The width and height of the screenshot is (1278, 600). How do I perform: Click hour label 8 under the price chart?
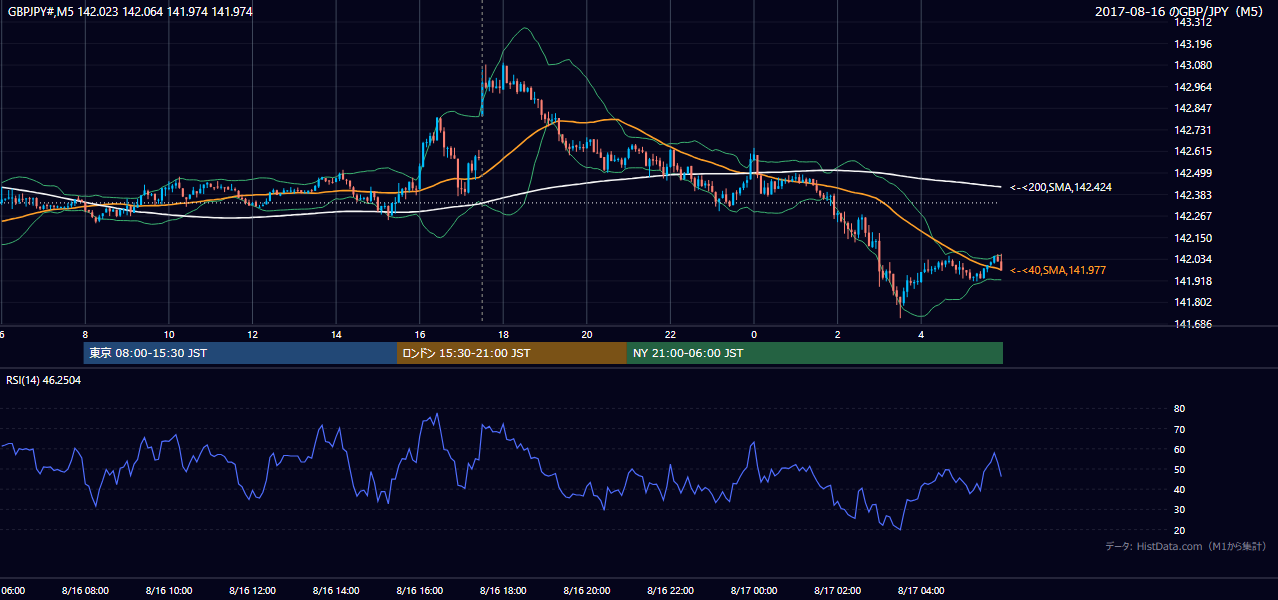85,334
